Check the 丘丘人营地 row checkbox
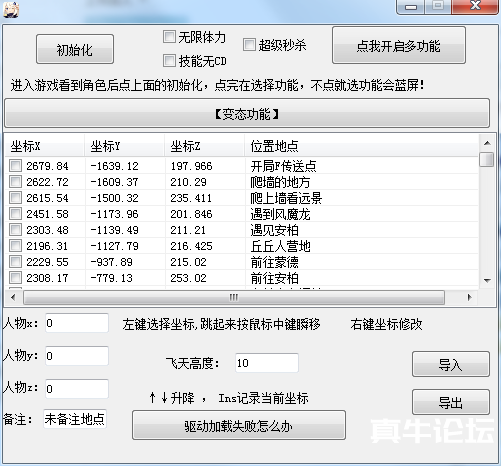Screen dimensions: 501x466 [x=15, y=246]
